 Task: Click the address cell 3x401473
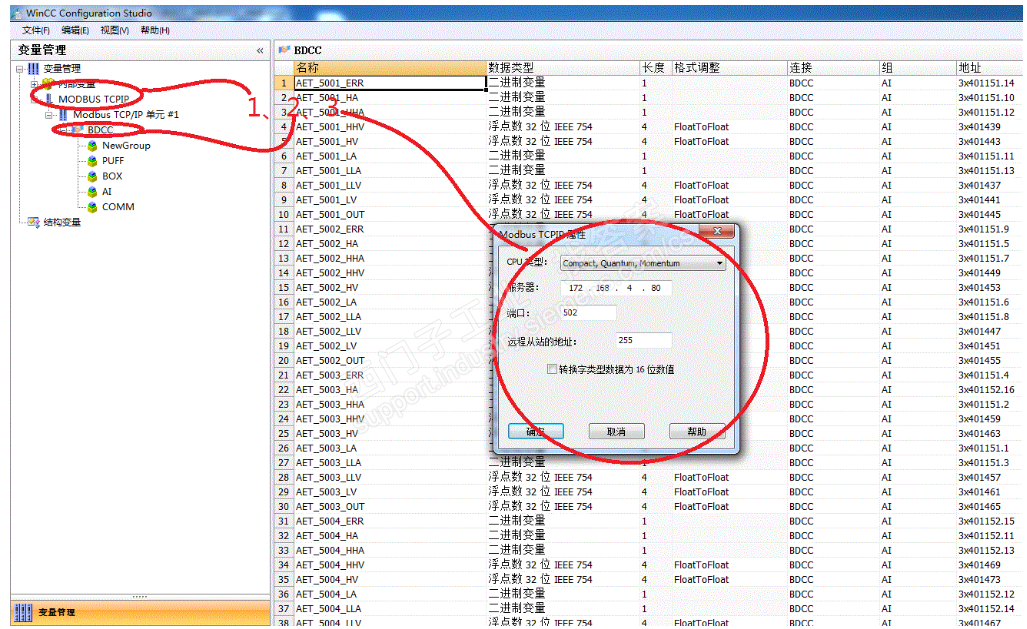point(989,580)
